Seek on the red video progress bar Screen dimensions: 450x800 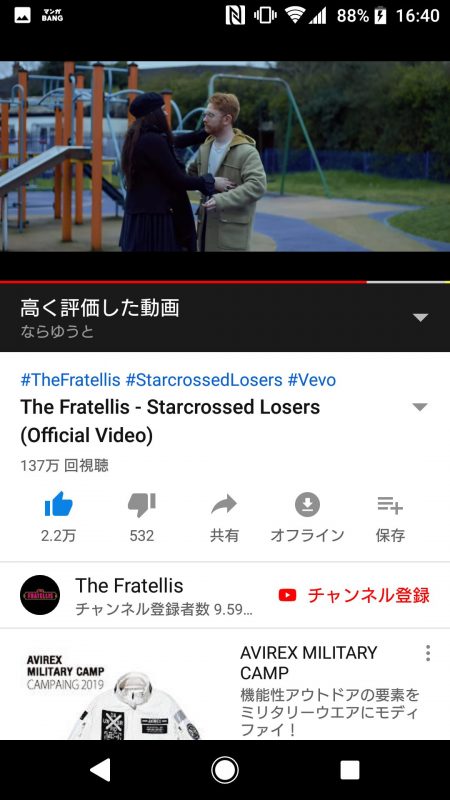[x=225, y=282]
